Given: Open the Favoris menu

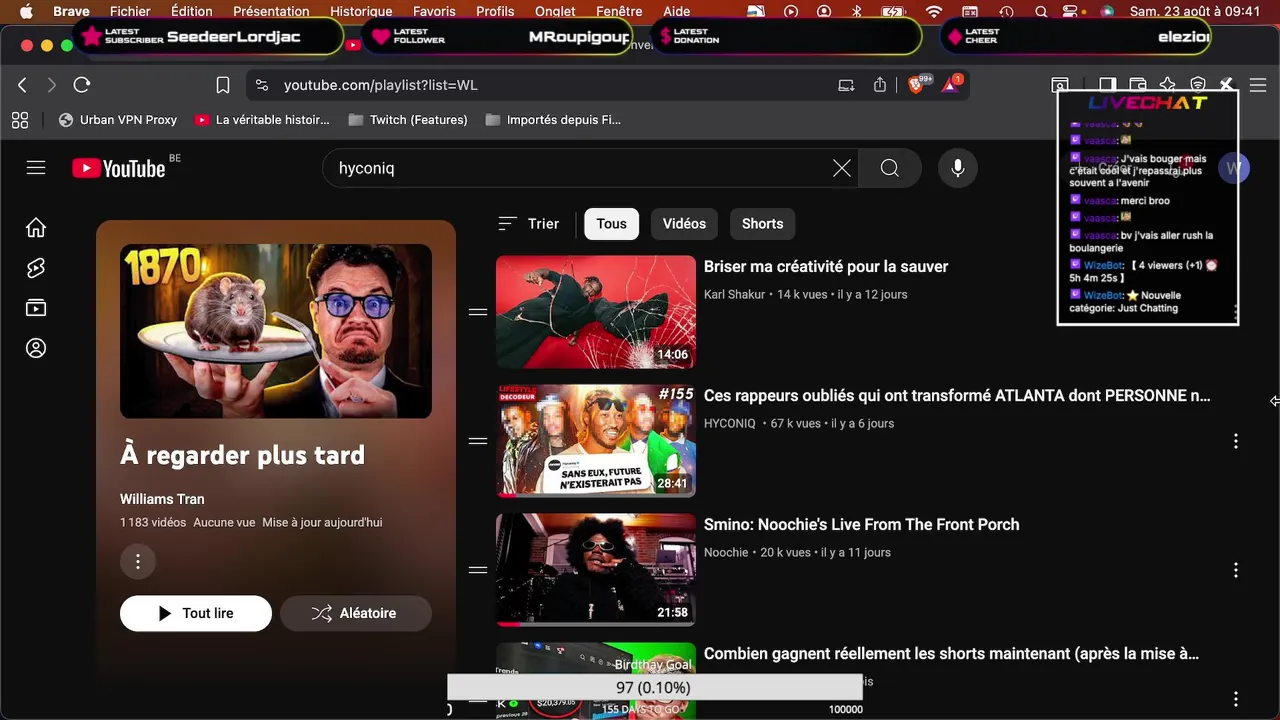Looking at the screenshot, I should point(435,11).
